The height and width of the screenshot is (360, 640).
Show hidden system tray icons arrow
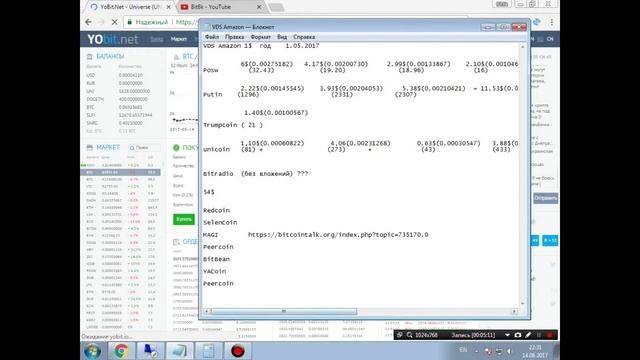point(476,351)
